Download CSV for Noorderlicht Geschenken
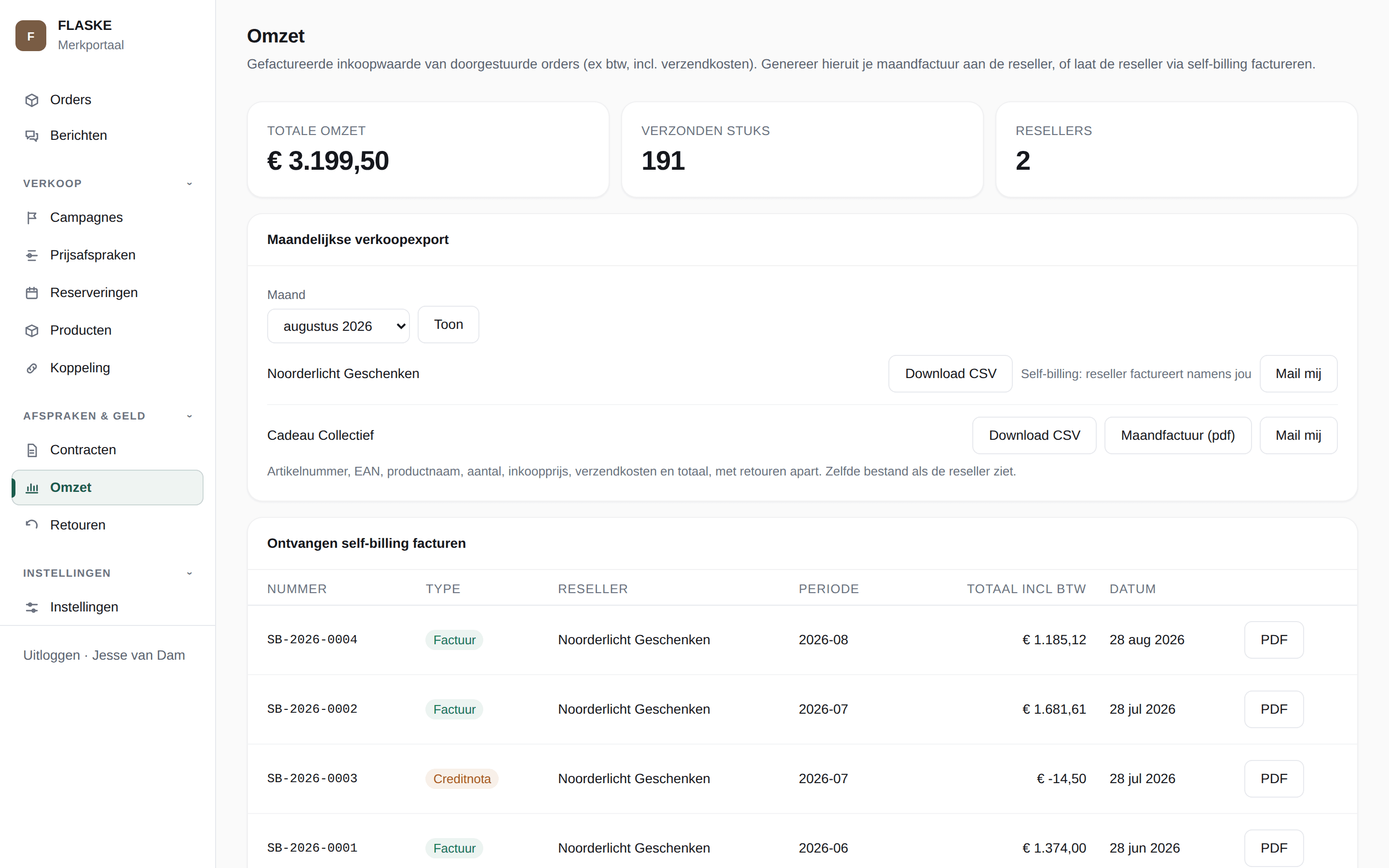Image resolution: width=1389 pixels, height=868 pixels. tap(950, 374)
